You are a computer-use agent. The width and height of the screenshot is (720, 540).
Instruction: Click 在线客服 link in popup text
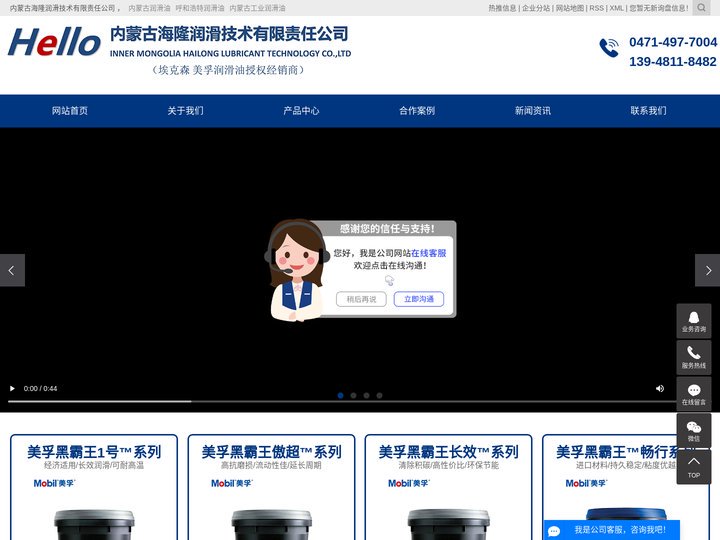[x=429, y=253]
